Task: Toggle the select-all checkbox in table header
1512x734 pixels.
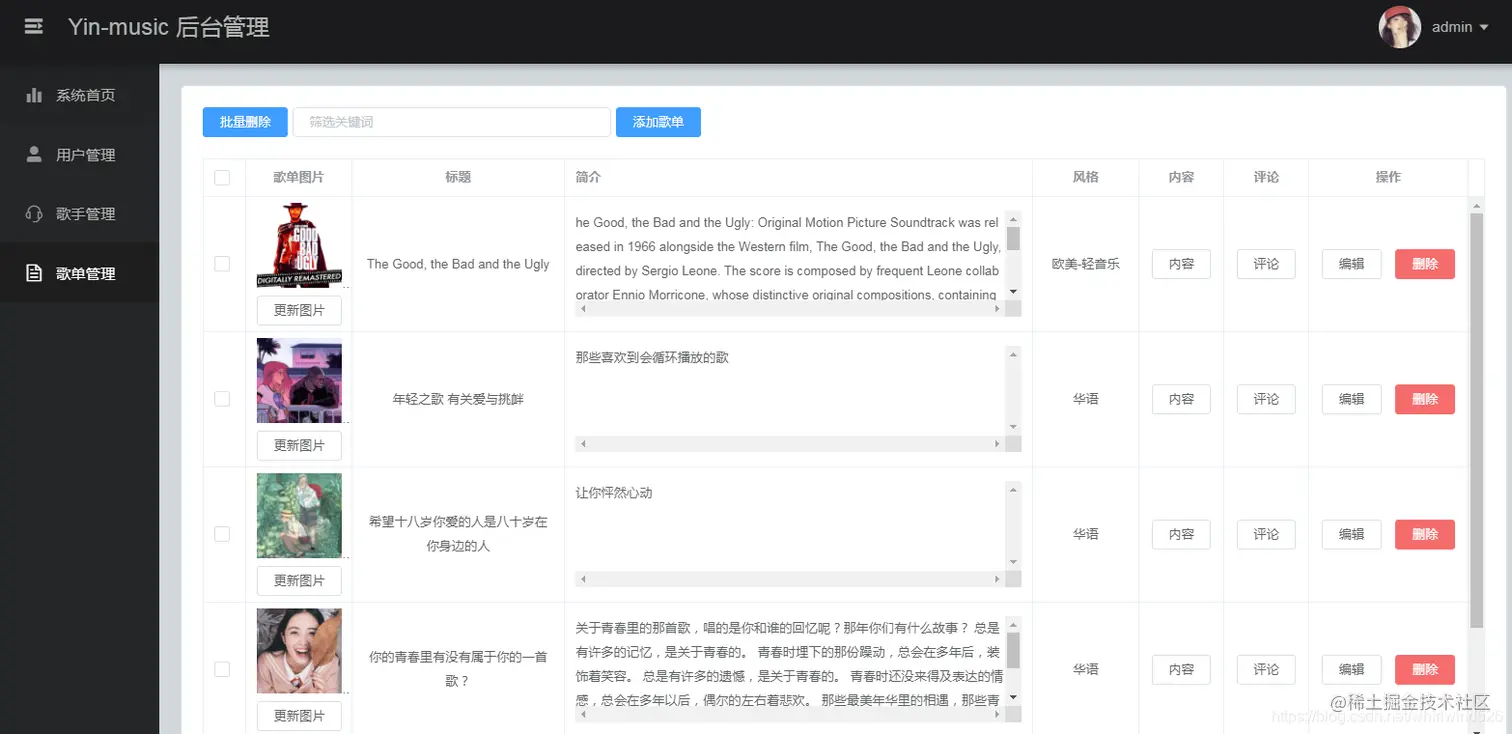Action: 222,178
